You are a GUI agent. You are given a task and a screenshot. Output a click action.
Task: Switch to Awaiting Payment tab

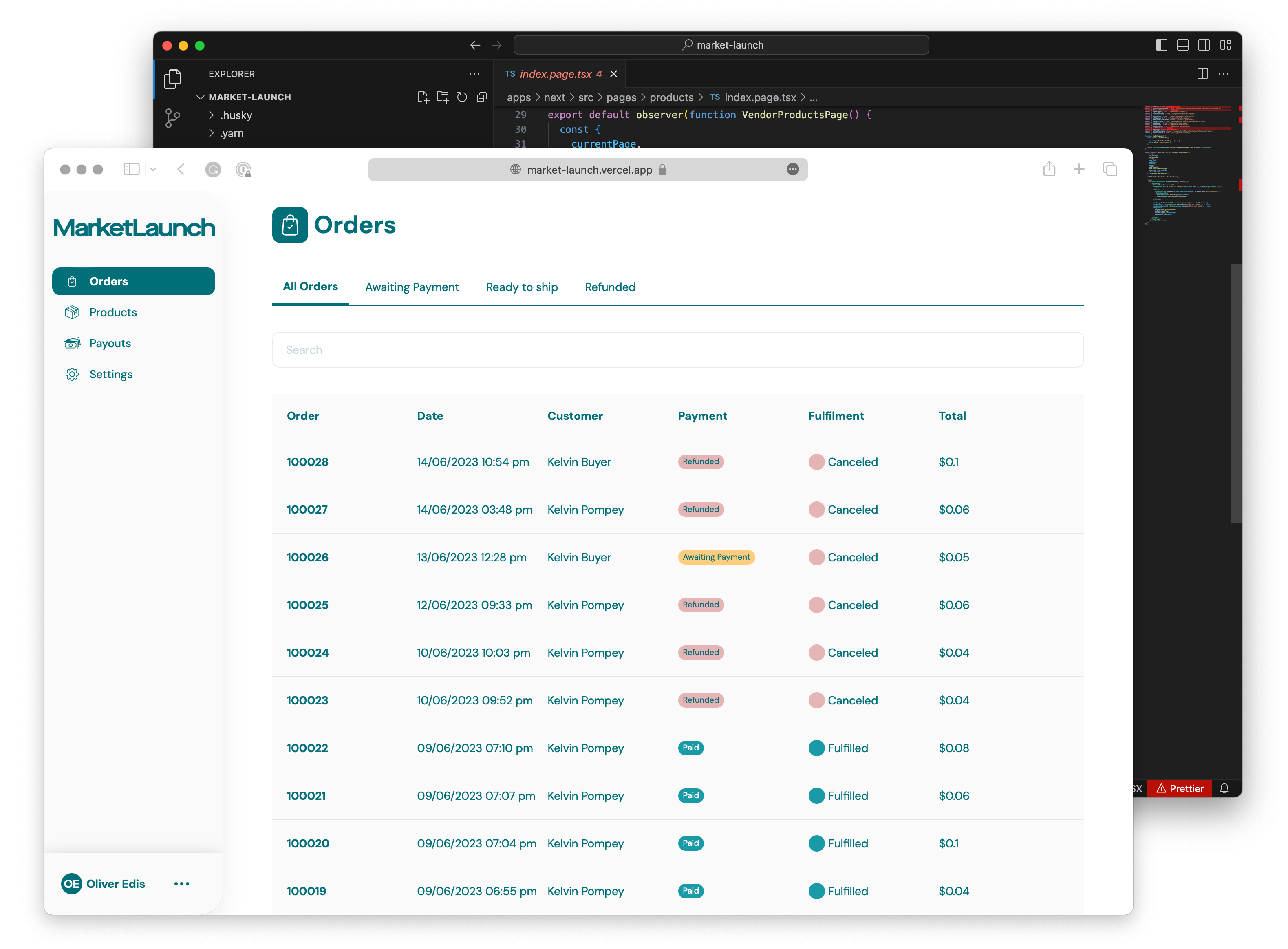click(x=412, y=287)
